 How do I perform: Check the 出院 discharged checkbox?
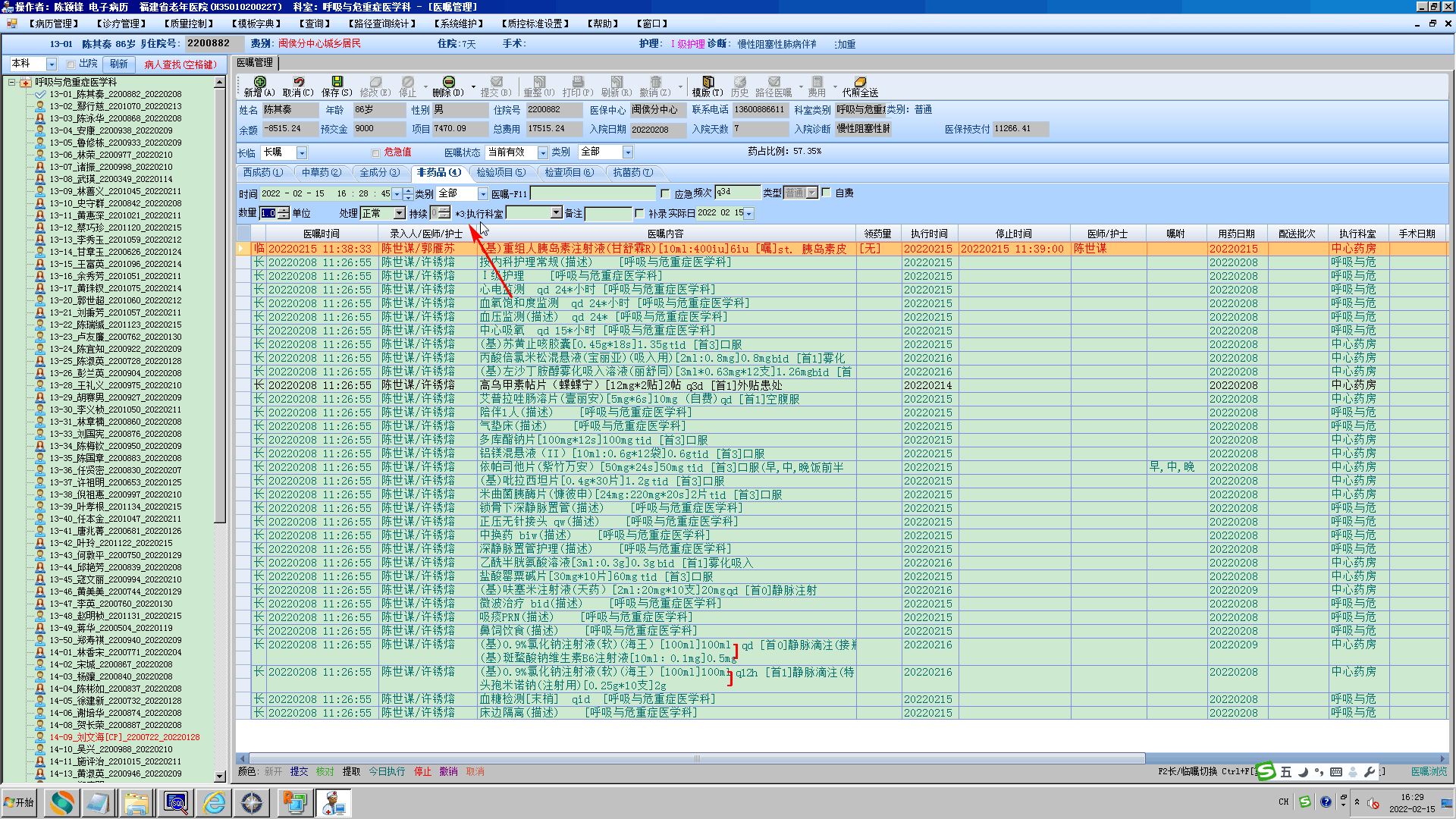tap(71, 64)
